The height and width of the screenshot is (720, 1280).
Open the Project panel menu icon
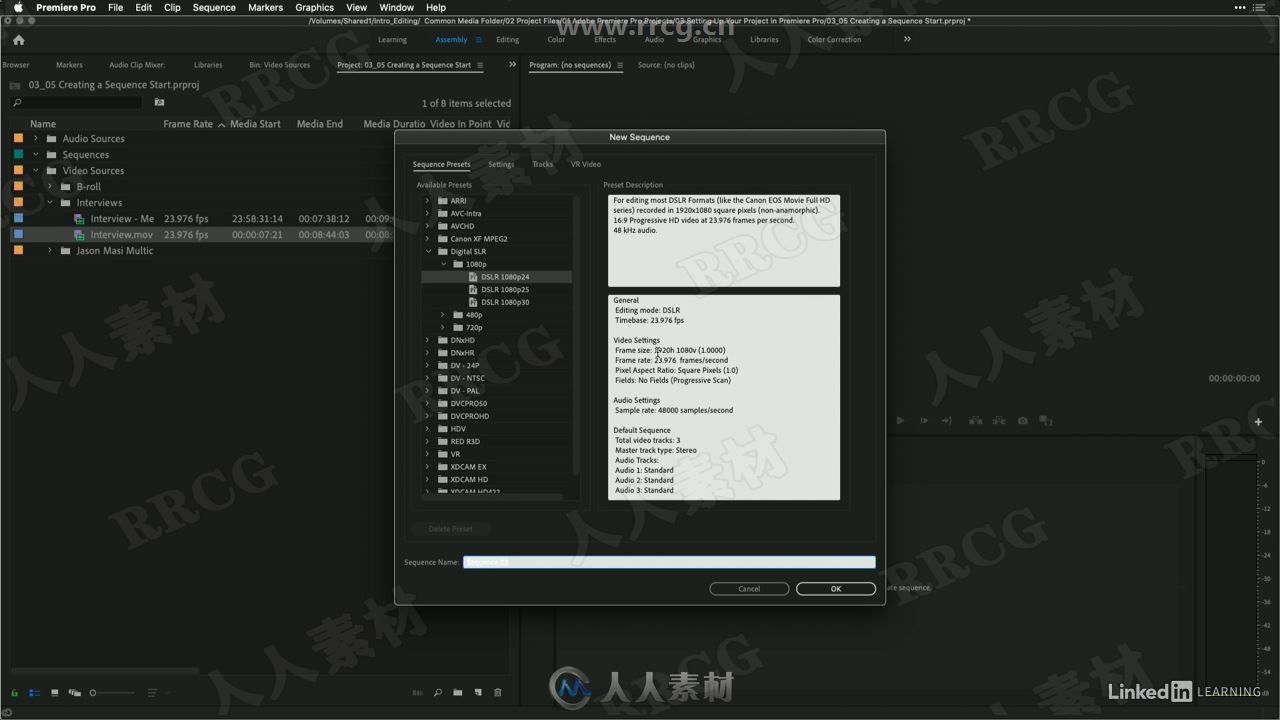click(480, 65)
